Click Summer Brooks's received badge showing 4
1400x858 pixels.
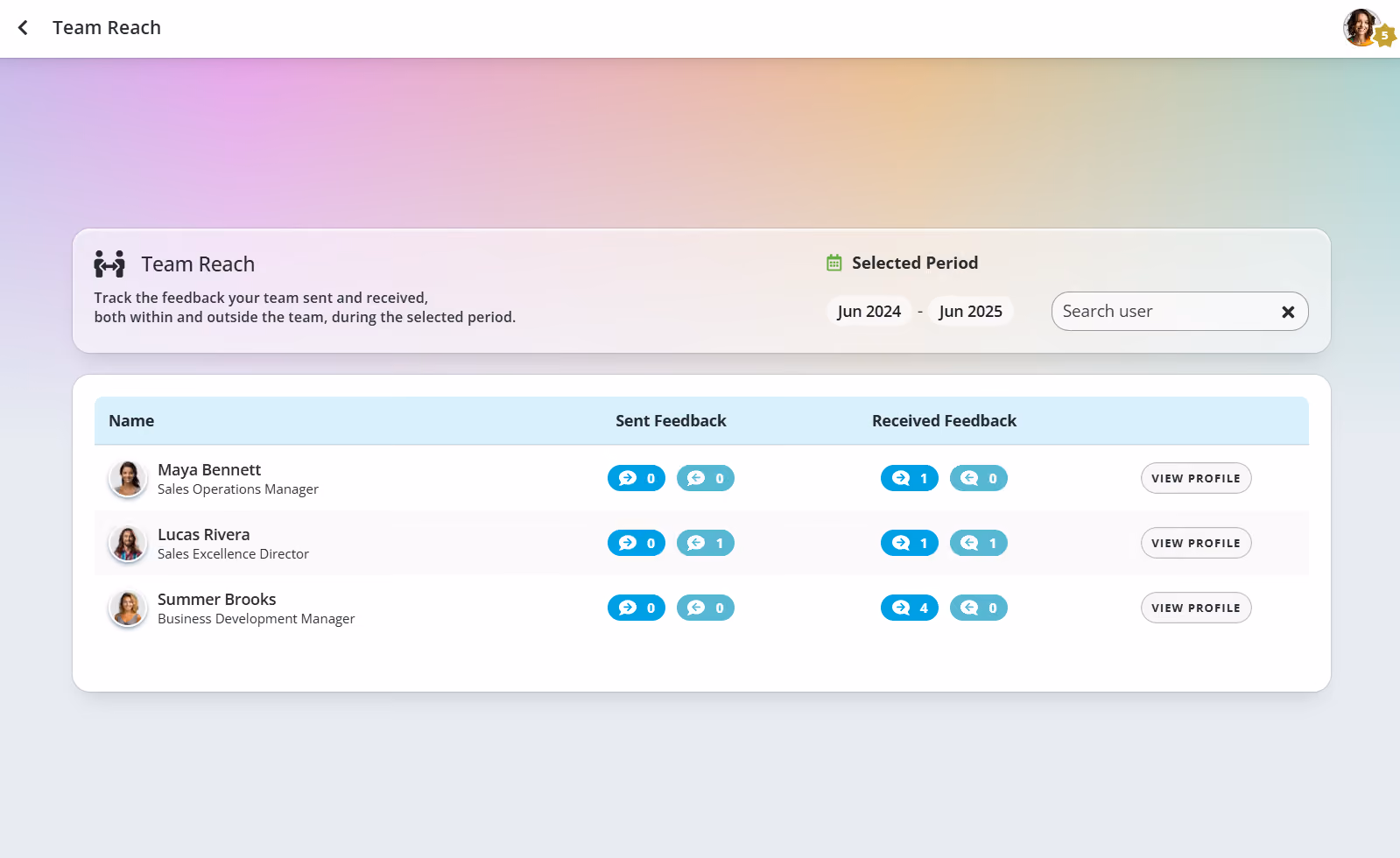click(x=910, y=608)
